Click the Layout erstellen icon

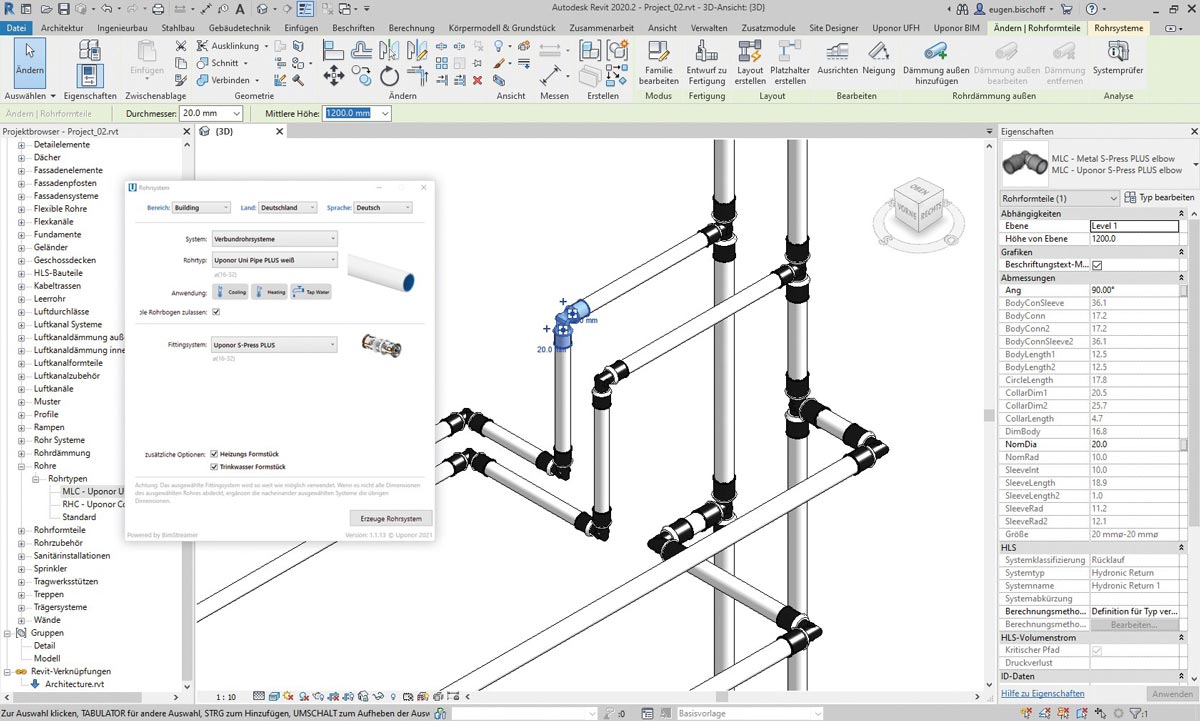pos(750,51)
